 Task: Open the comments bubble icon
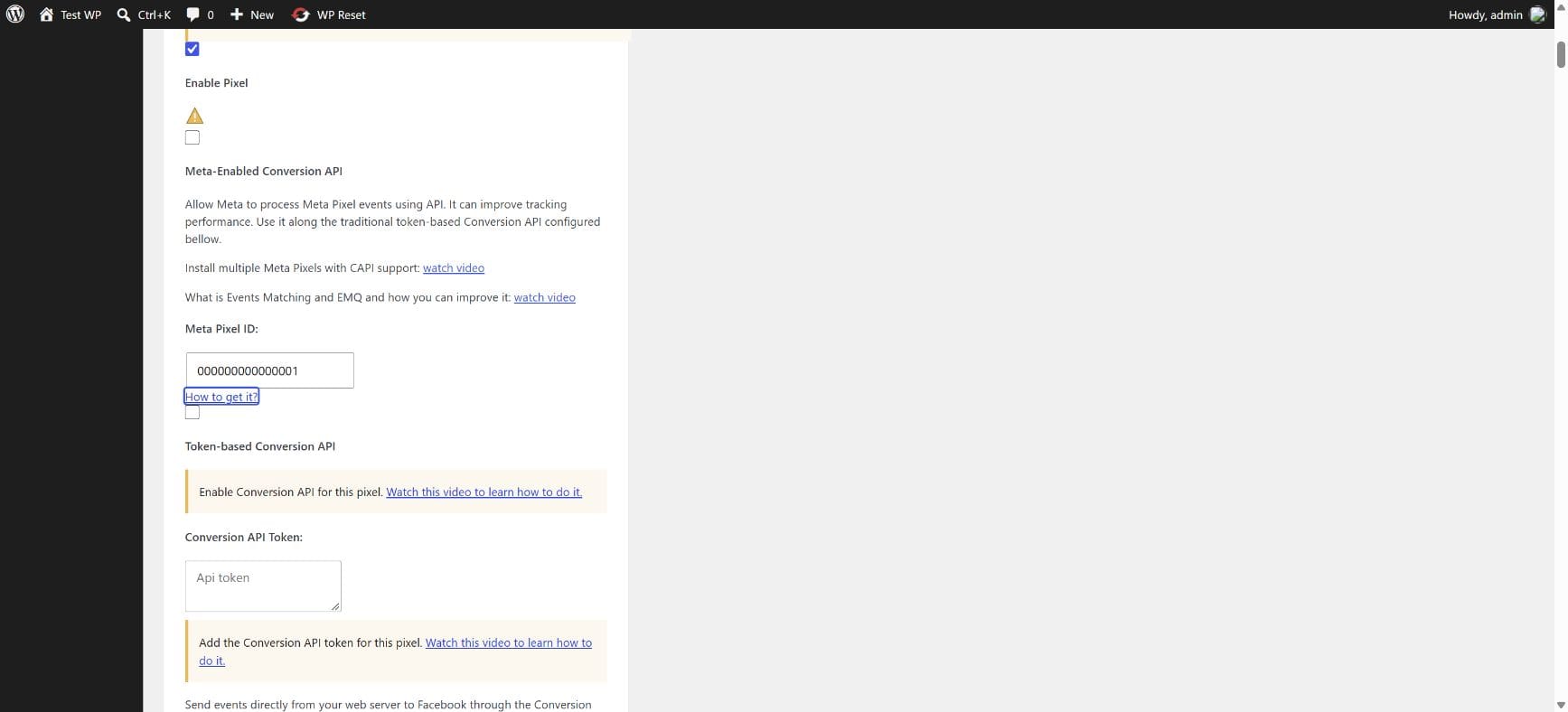(x=193, y=14)
